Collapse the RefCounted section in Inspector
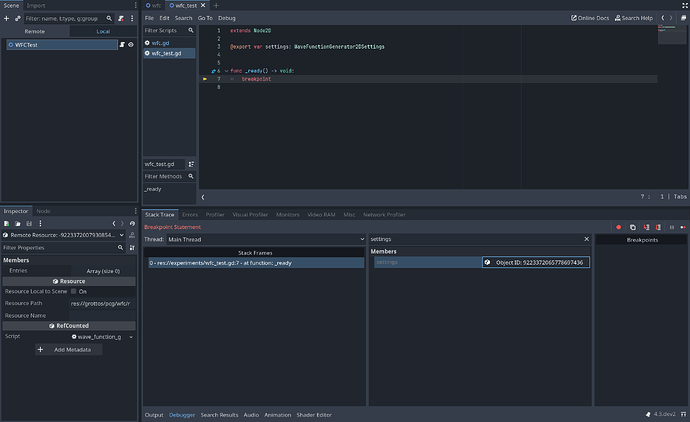 point(69,326)
